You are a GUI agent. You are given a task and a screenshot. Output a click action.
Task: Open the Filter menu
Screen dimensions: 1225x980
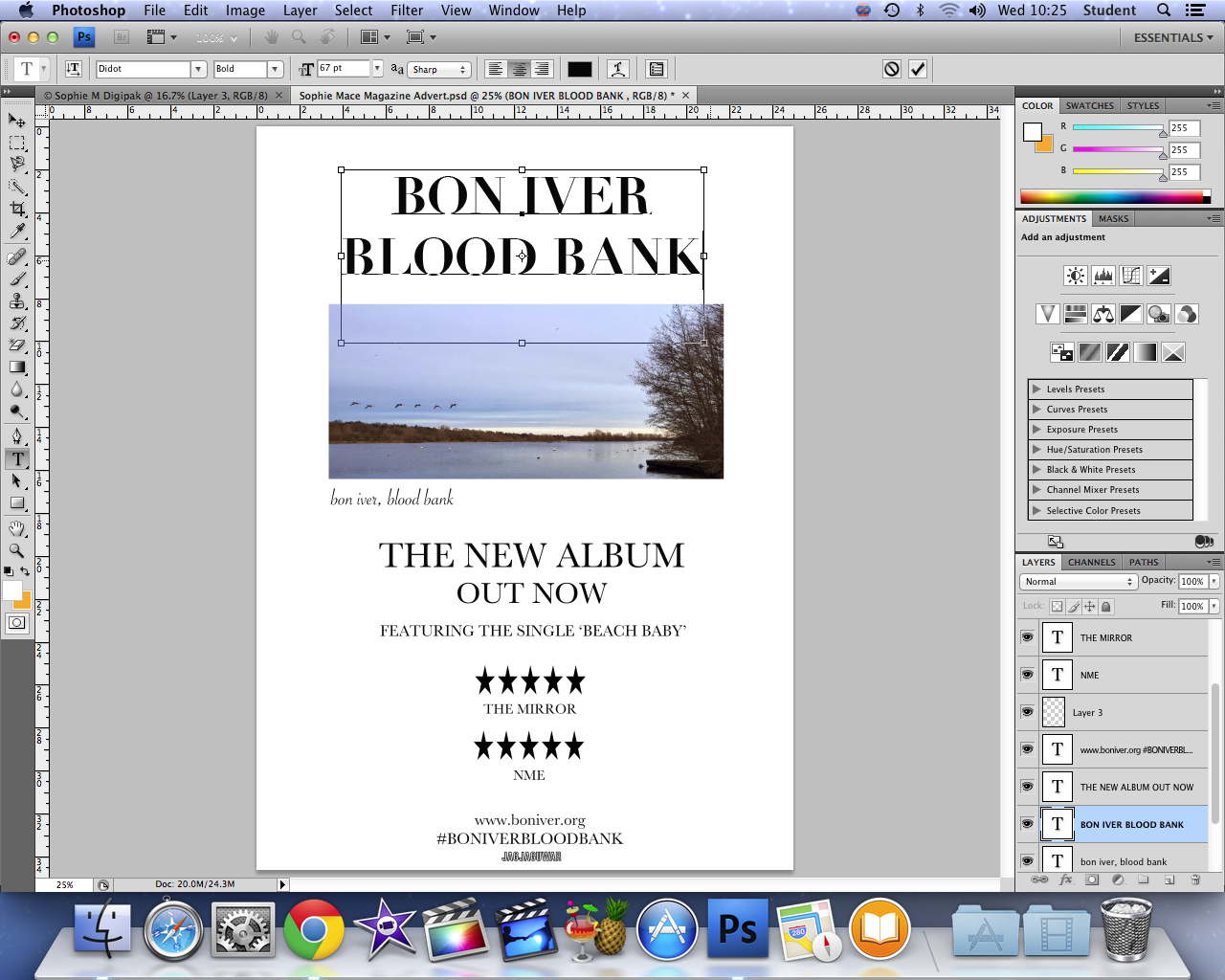407,11
